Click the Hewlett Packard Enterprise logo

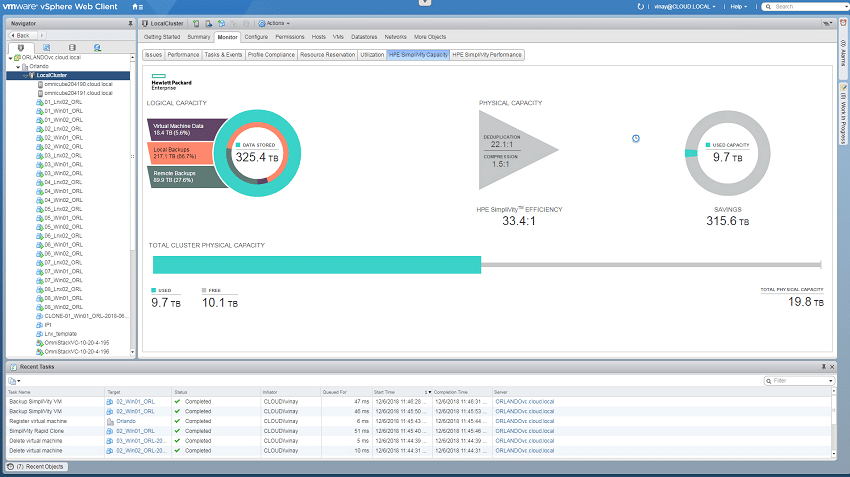pos(171,82)
